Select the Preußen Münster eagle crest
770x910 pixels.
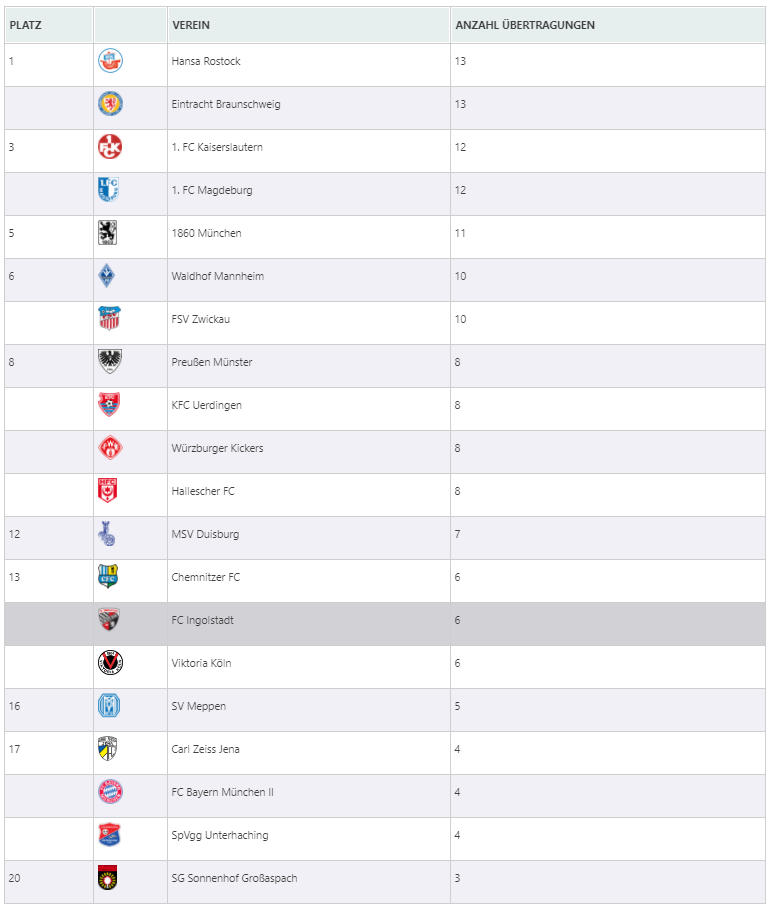110,361
